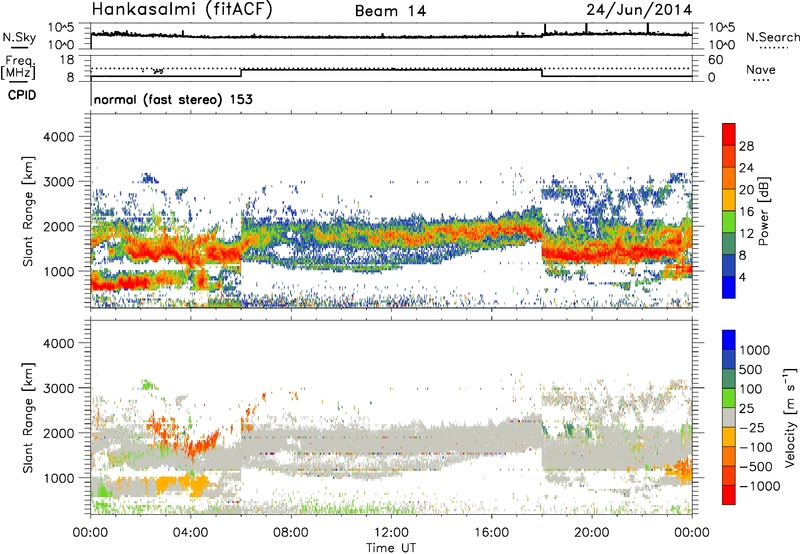800x554 pixels.
Task: Click the '24' label on the power color bar
Action: 746,168
